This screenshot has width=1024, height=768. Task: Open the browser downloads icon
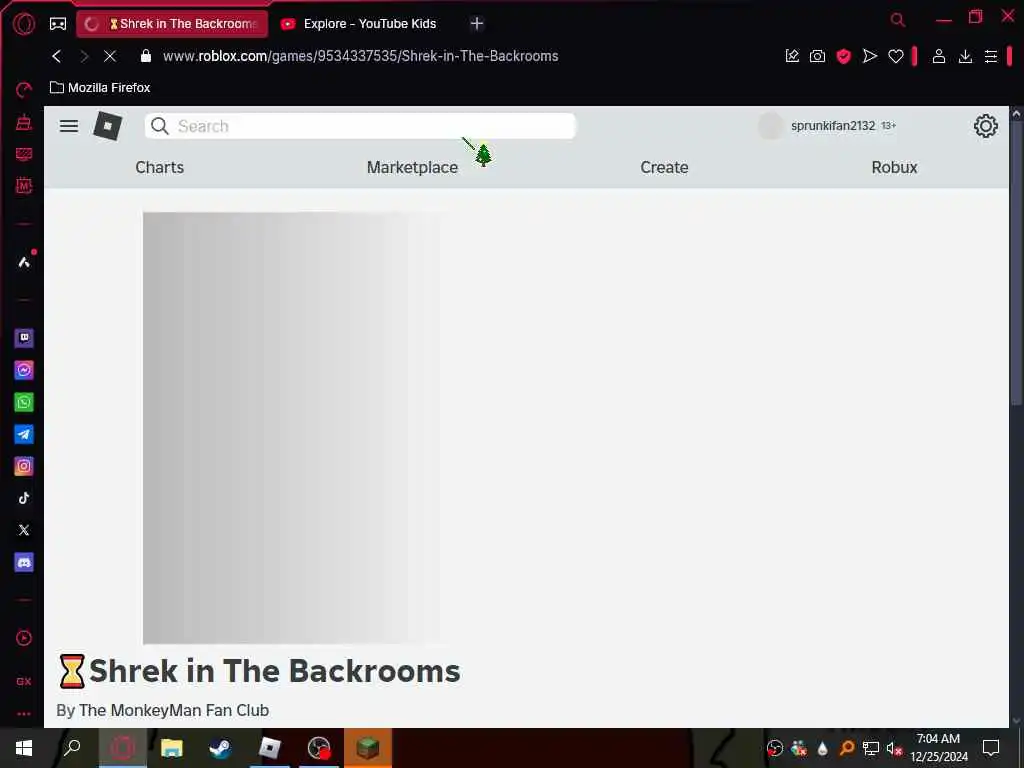click(965, 57)
